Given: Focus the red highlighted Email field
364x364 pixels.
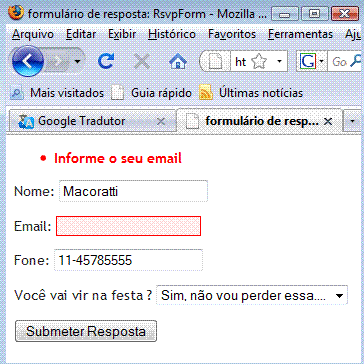Looking at the screenshot, I should 128,226.
